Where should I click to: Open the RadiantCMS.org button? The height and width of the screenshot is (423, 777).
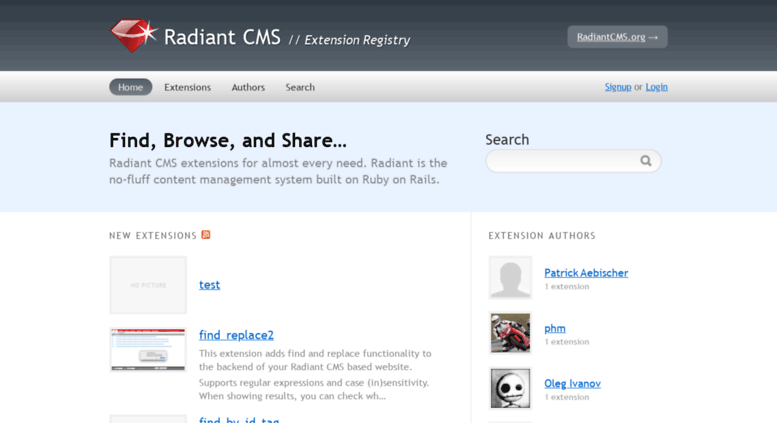tap(617, 37)
